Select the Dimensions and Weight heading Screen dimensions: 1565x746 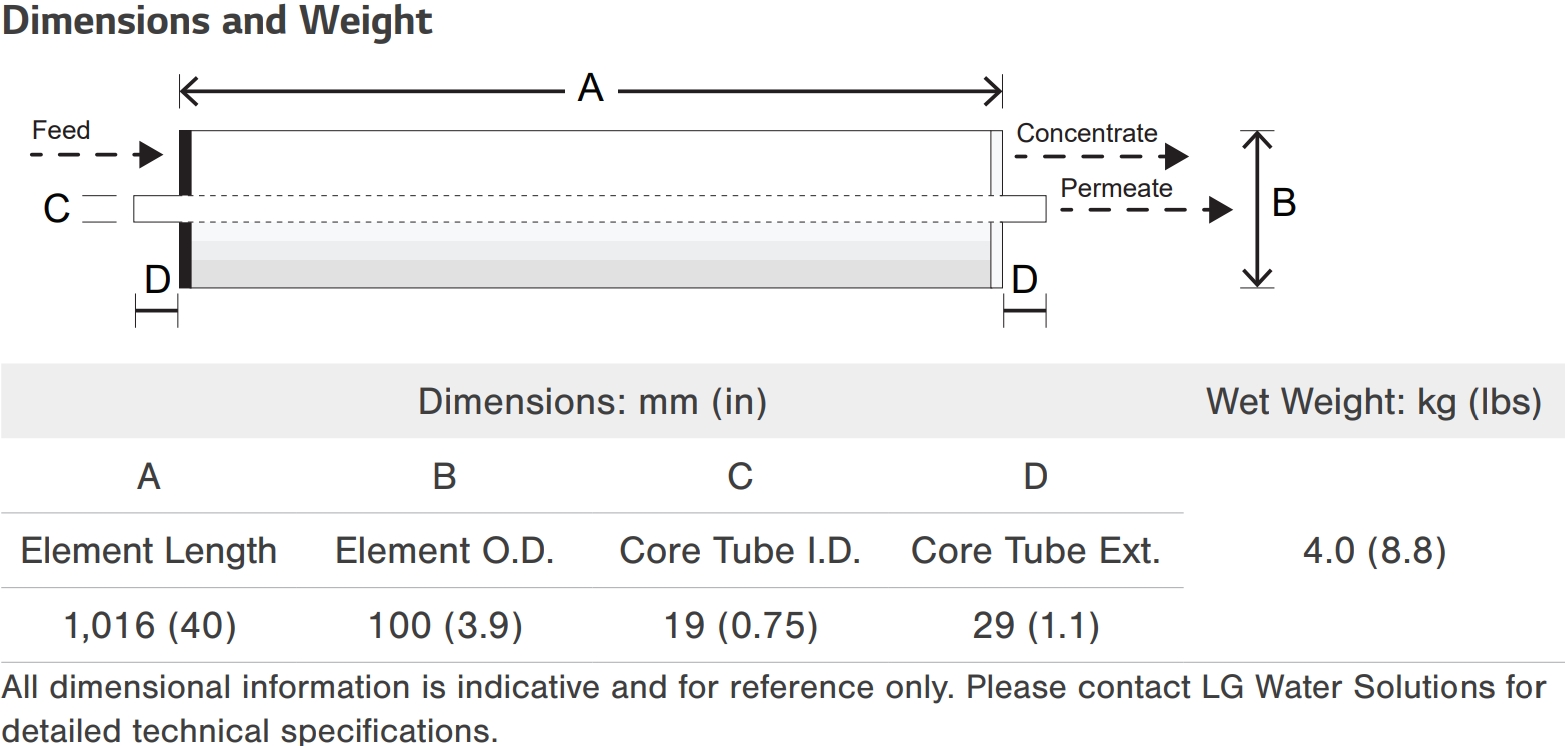point(217,20)
